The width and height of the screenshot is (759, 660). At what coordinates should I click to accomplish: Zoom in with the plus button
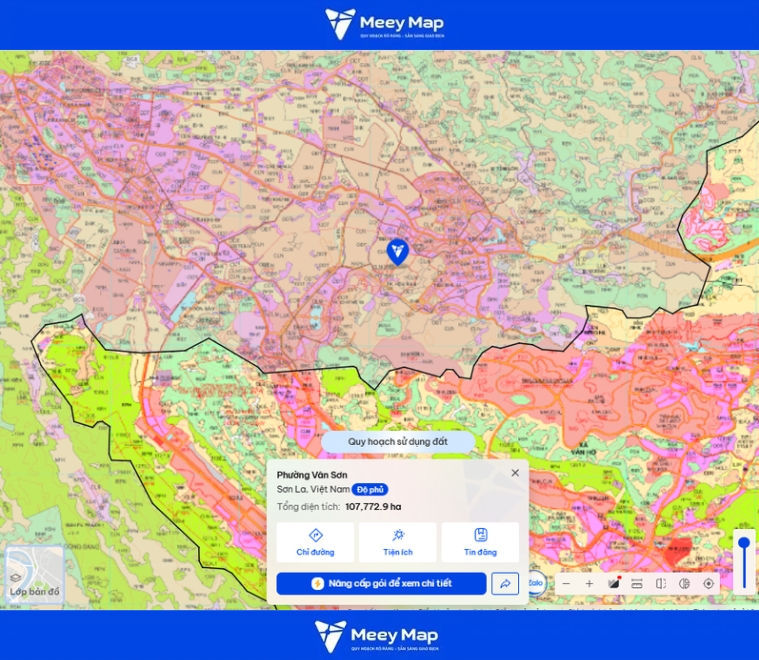(x=590, y=583)
